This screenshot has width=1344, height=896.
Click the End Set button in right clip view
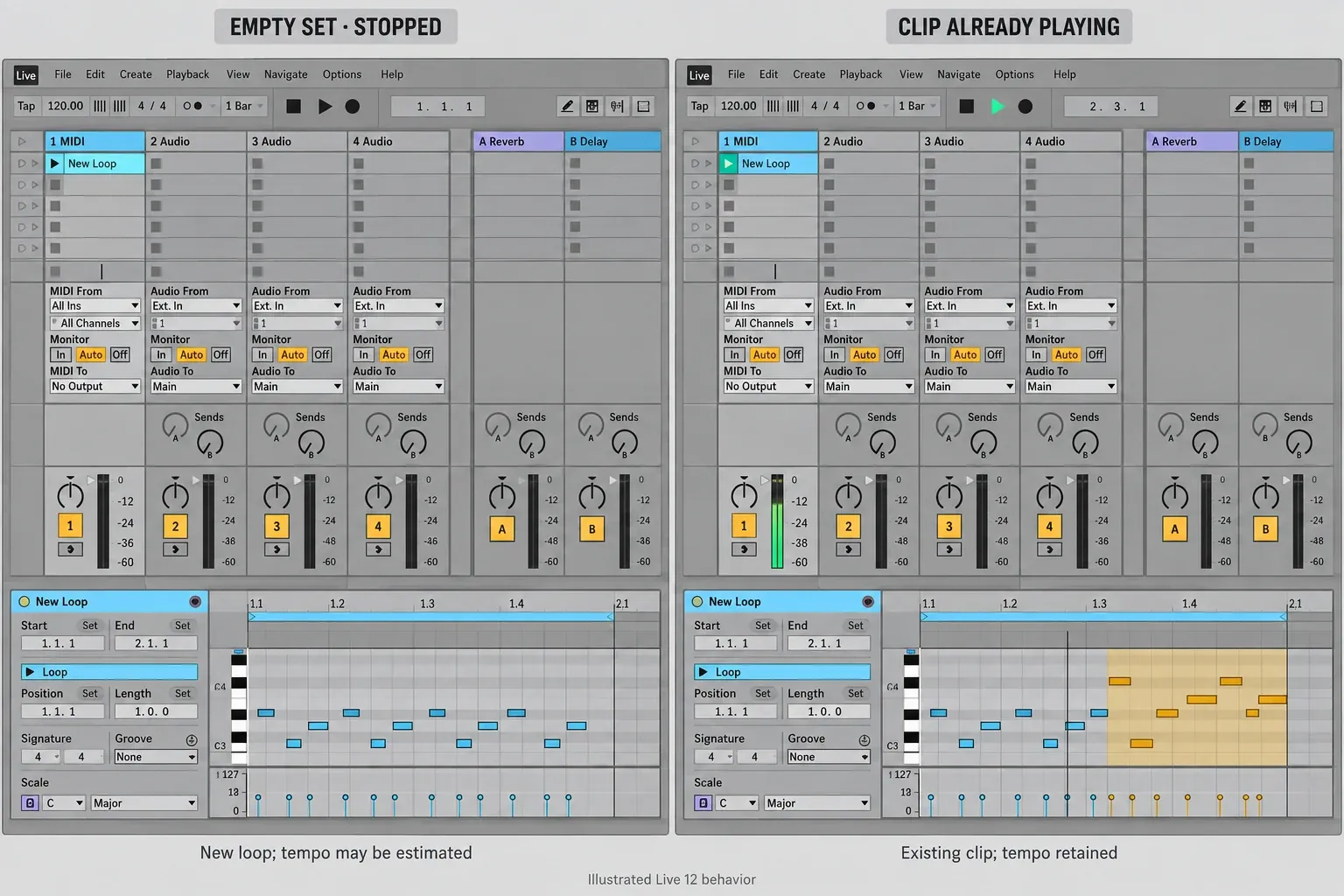[x=856, y=626]
